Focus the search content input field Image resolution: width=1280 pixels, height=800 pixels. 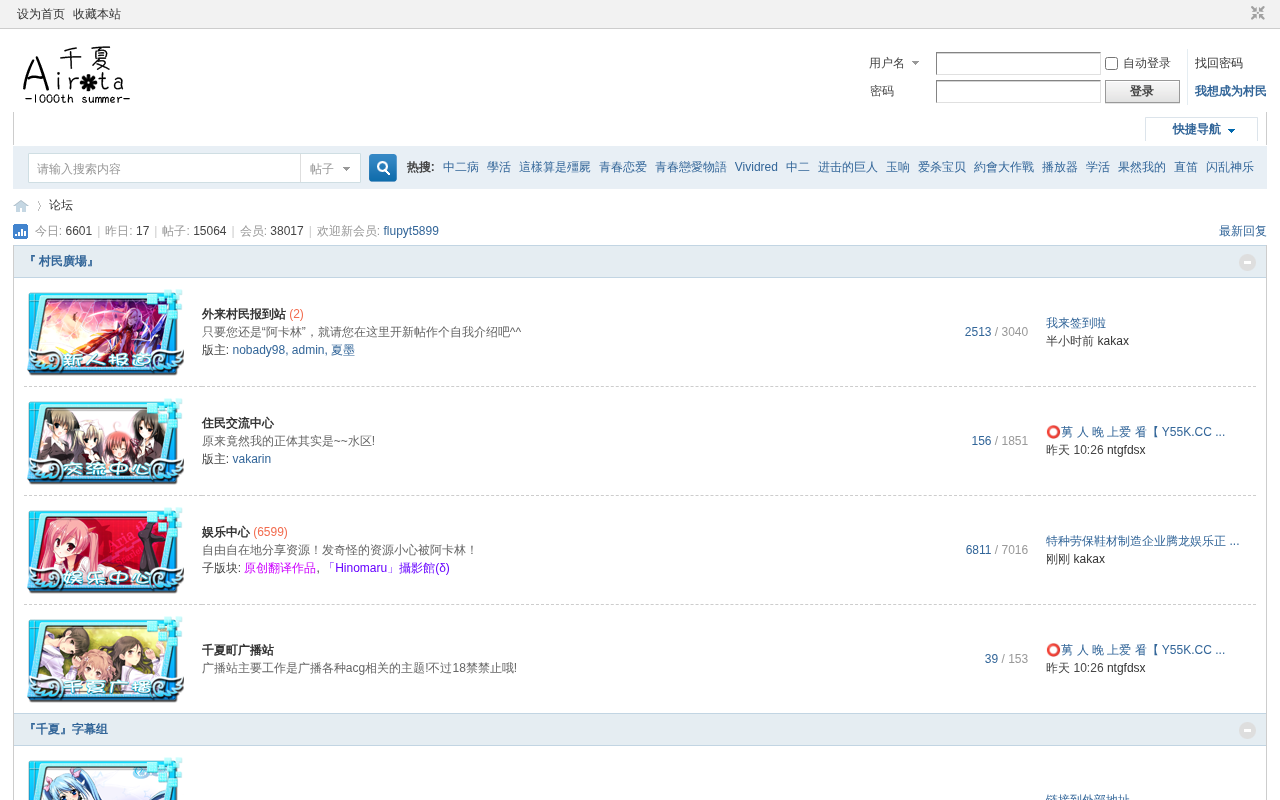[164, 168]
